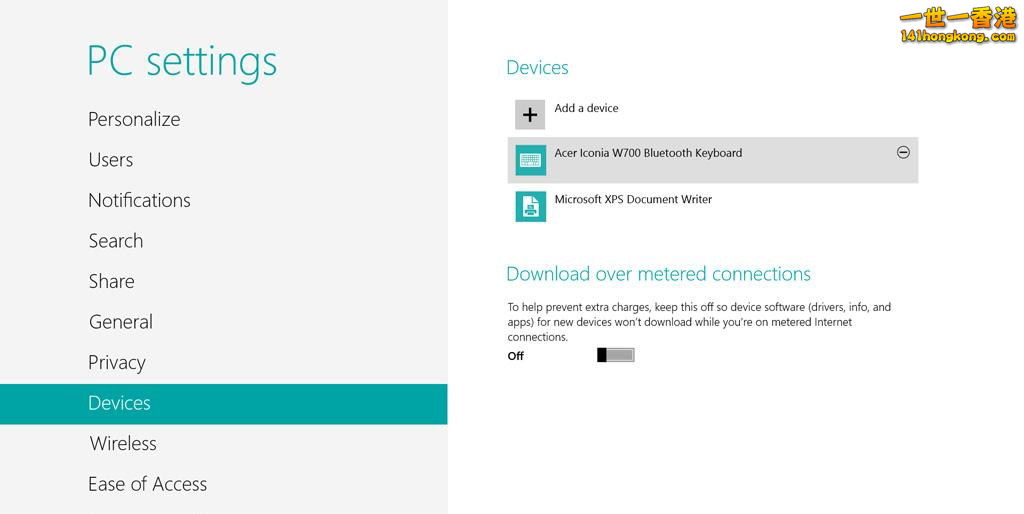Select the highlighted Devices category
This screenshot has height=514, width=1024.
[x=119, y=403]
